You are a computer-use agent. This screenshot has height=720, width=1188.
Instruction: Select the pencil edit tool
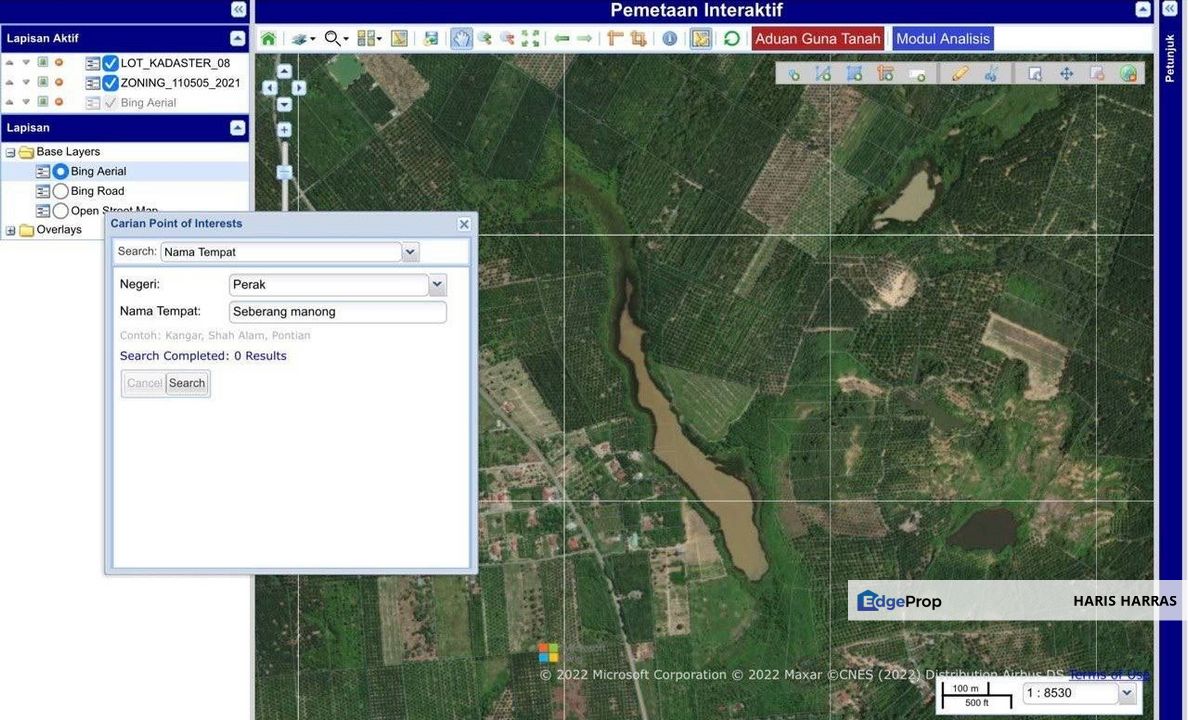(x=960, y=74)
